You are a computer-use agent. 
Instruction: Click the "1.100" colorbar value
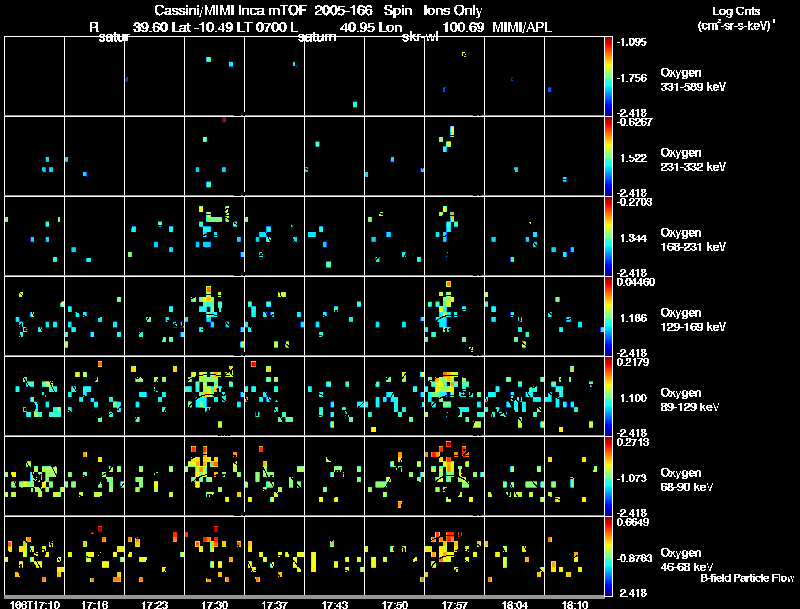click(x=633, y=398)
